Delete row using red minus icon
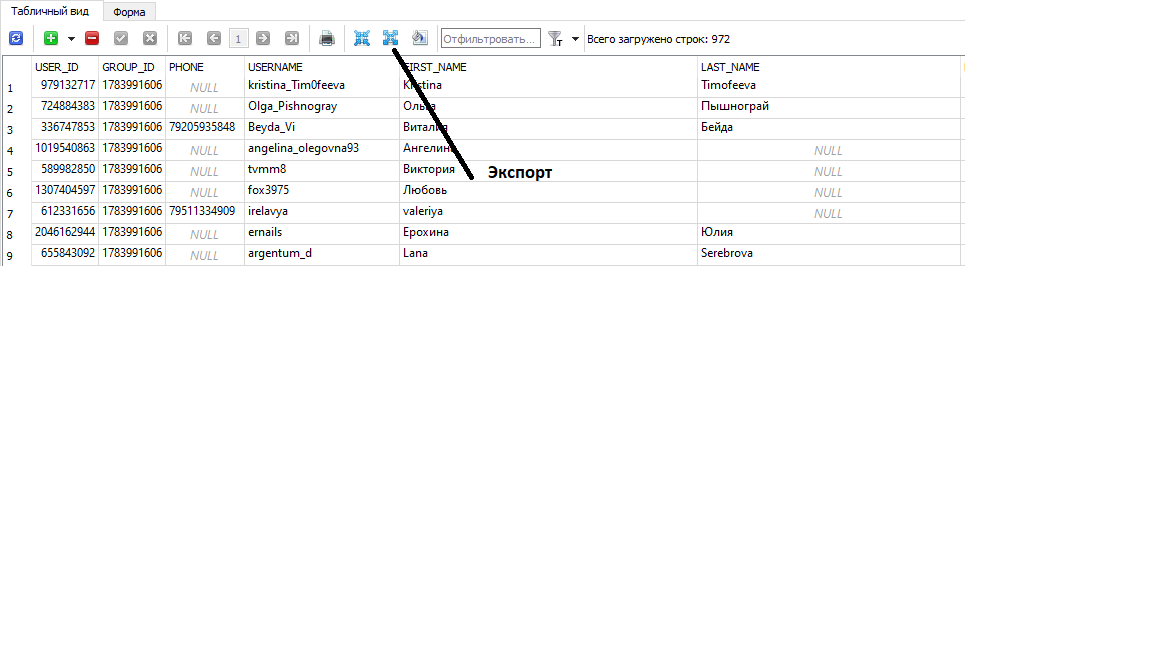This screenshot has height=648, width=1152. [x=92, y=38]
